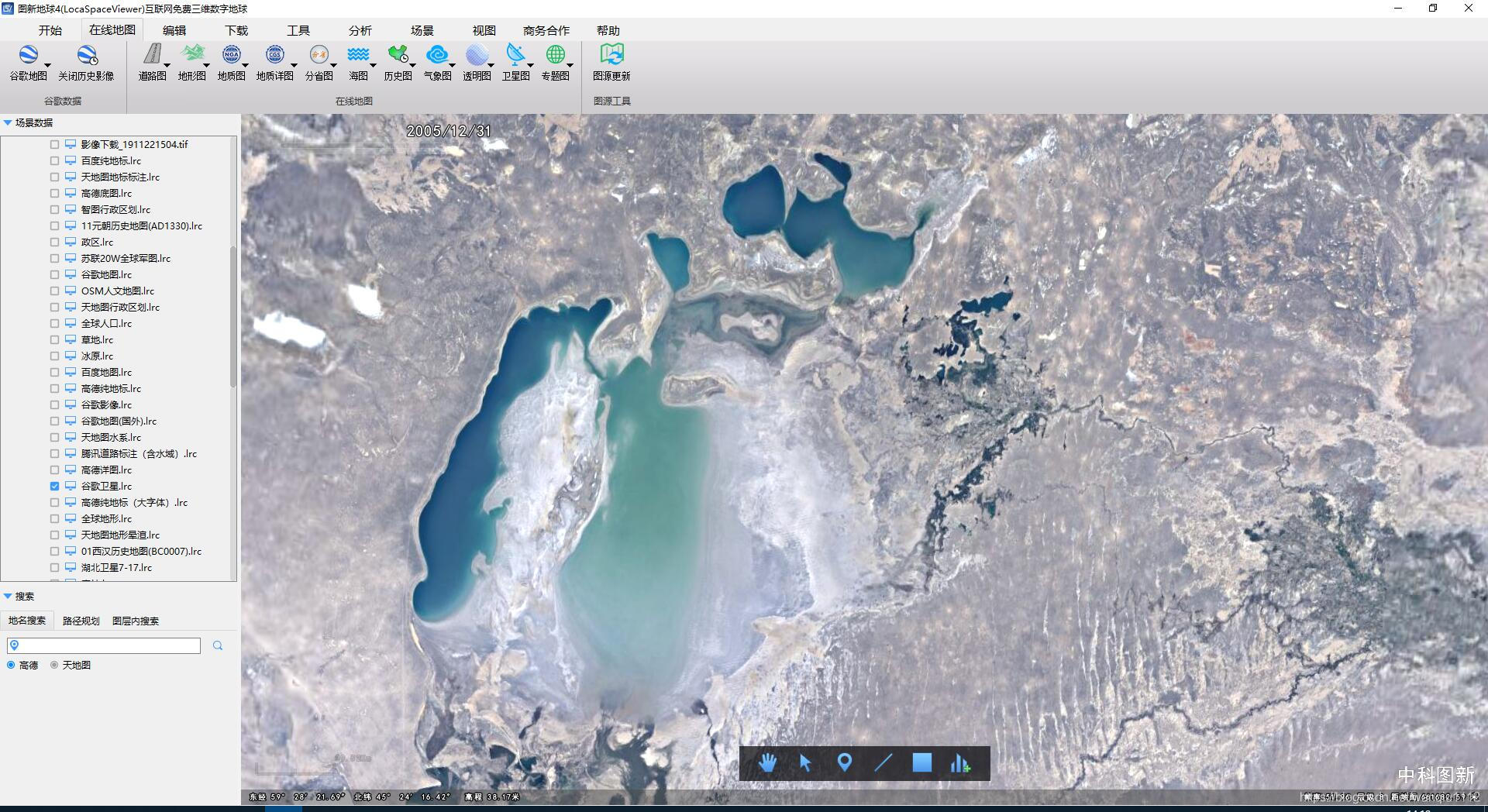Select the 地形图 terrain map icon
The height and width of the screenshot is (812, 1488).
click(x=191, y=54)
